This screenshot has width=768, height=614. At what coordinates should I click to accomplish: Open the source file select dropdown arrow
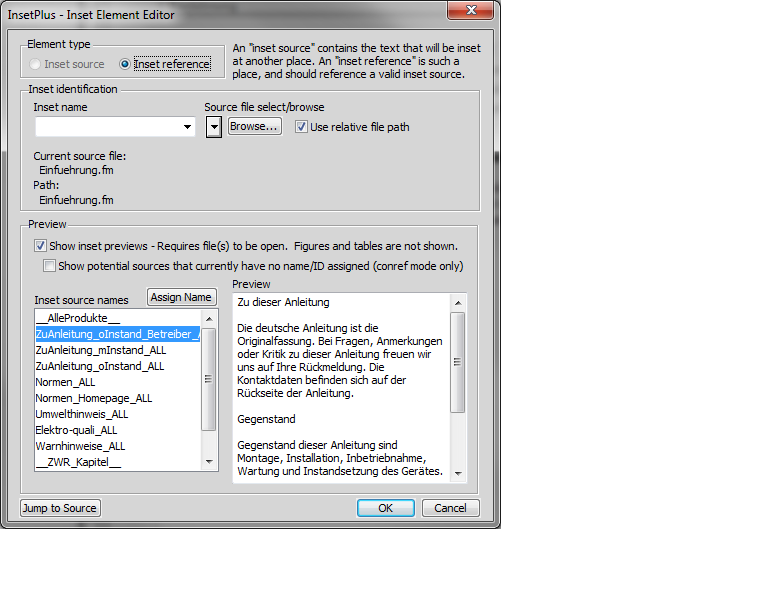pos(214,127)
